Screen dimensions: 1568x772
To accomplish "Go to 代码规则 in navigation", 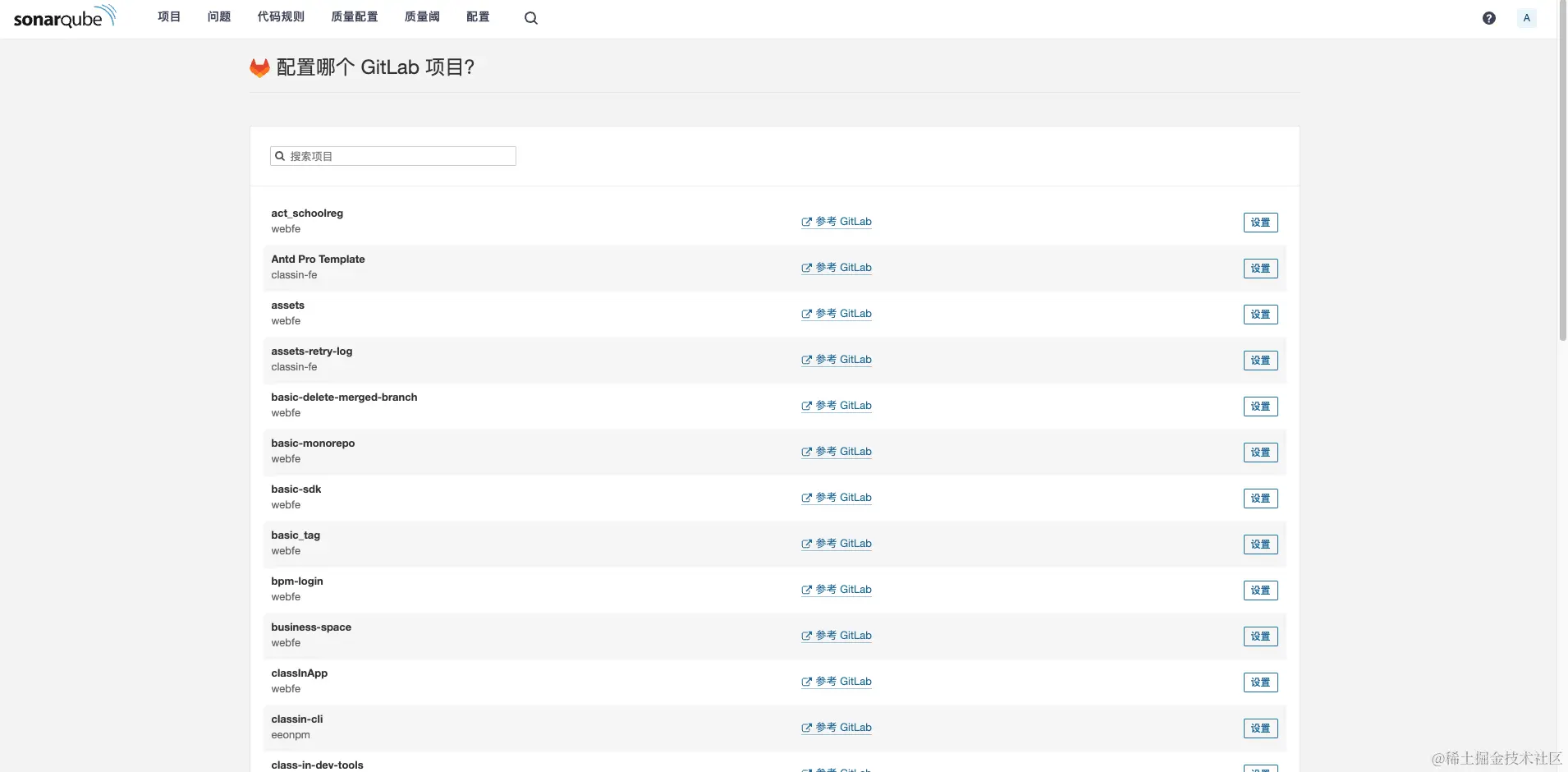I will coord(281,17).
